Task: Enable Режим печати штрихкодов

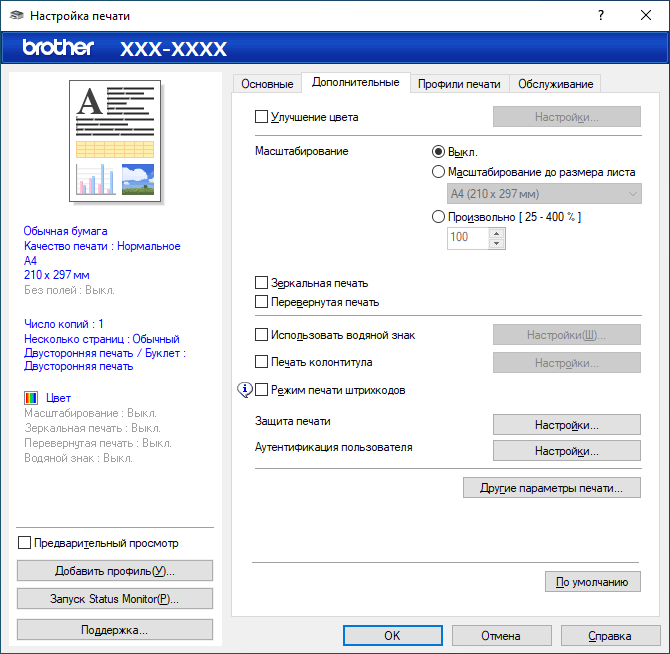Action: pos(261,390)
